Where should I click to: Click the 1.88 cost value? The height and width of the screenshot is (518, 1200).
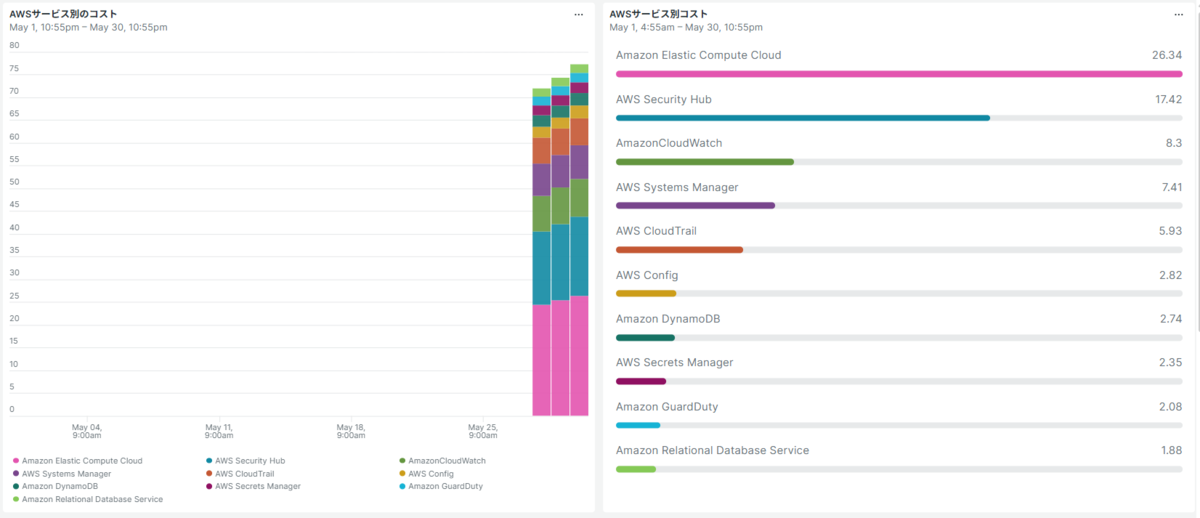pos(1171,451)
